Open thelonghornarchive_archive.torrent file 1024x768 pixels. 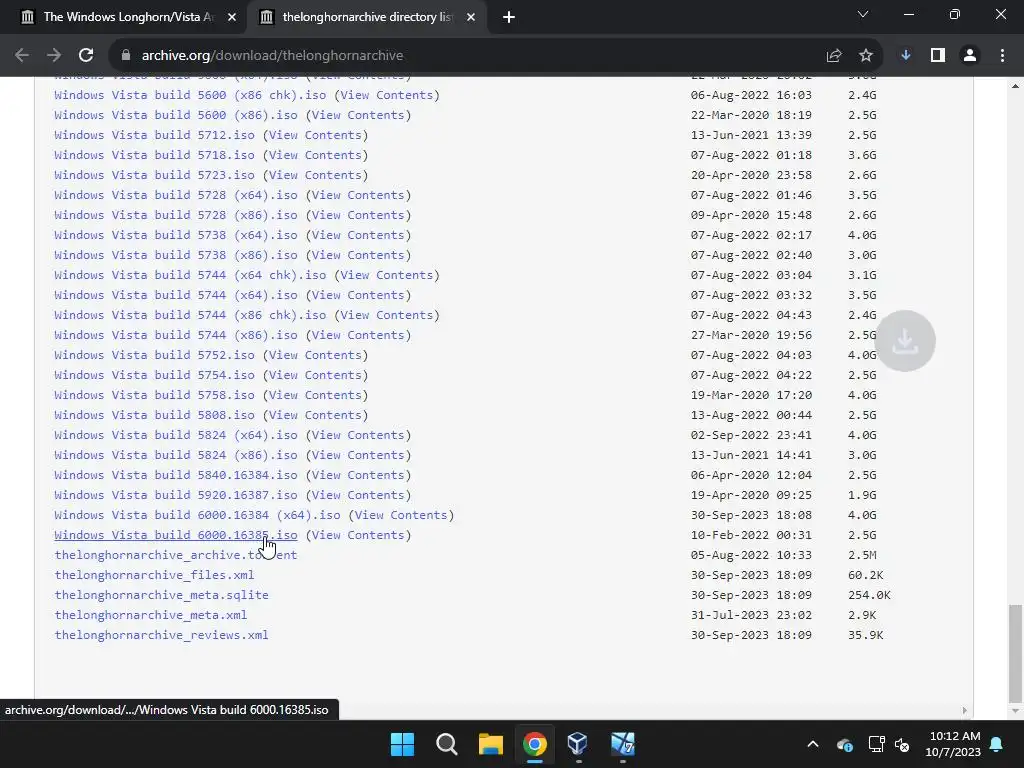[x=176, y=554]
